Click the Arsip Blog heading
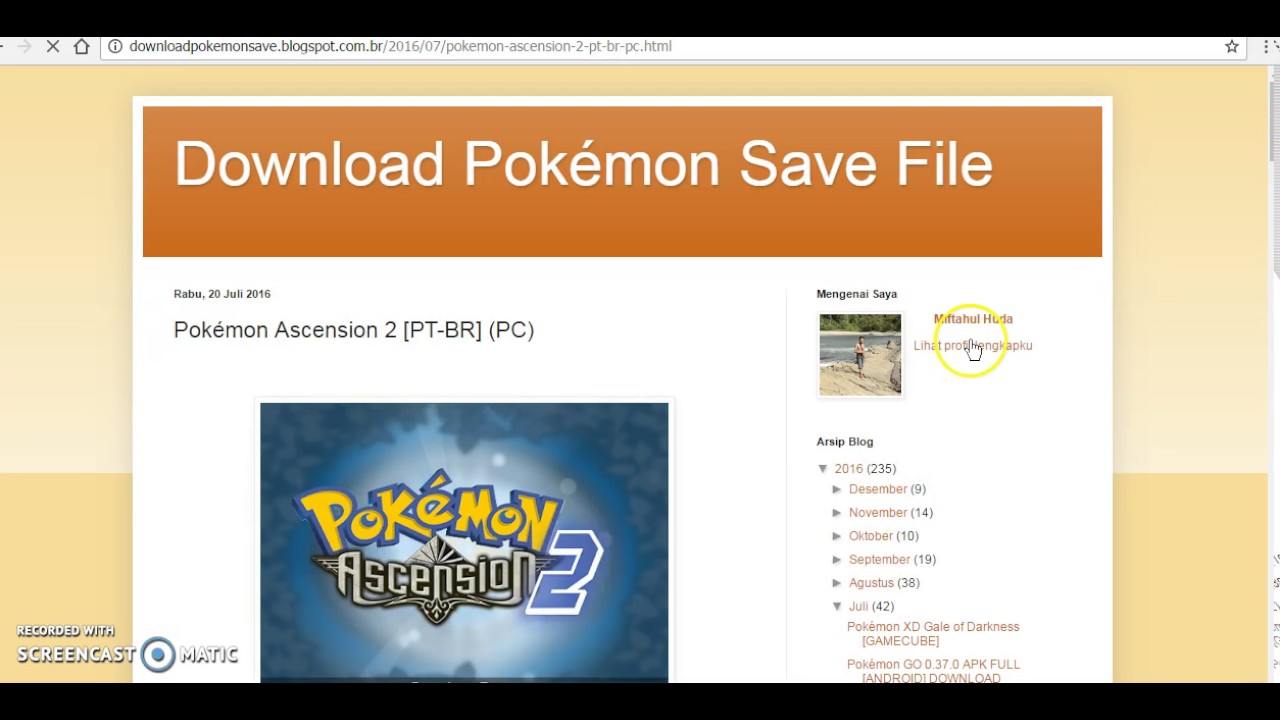The width and height of the screenshot is (1280, 720). pos(845,442)
